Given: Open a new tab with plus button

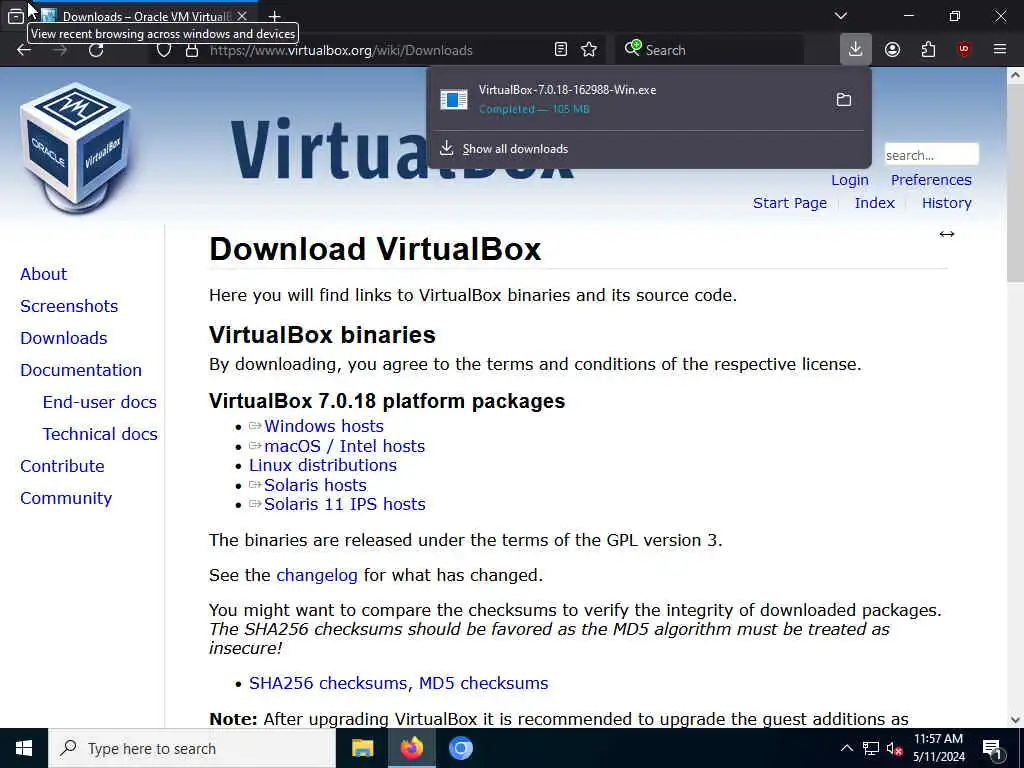Looking at the screenshot, I should 275,16.
